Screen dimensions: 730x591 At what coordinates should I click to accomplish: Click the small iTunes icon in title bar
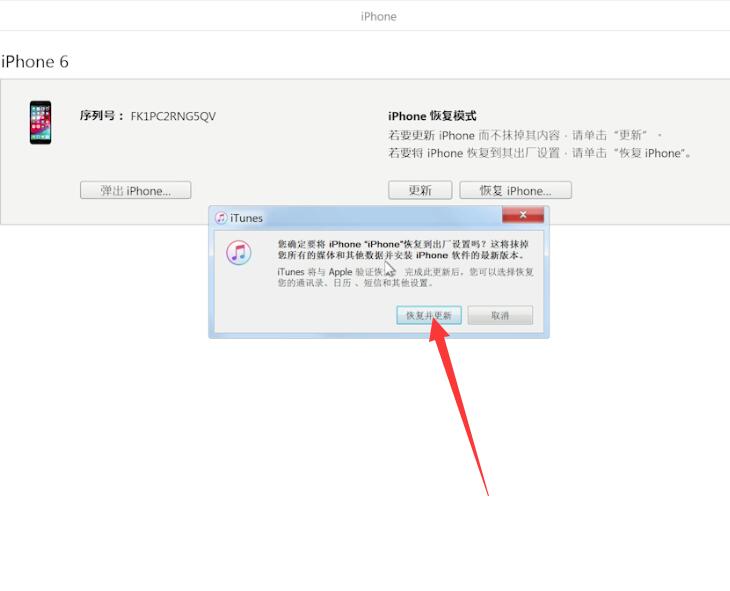[221, 218]
